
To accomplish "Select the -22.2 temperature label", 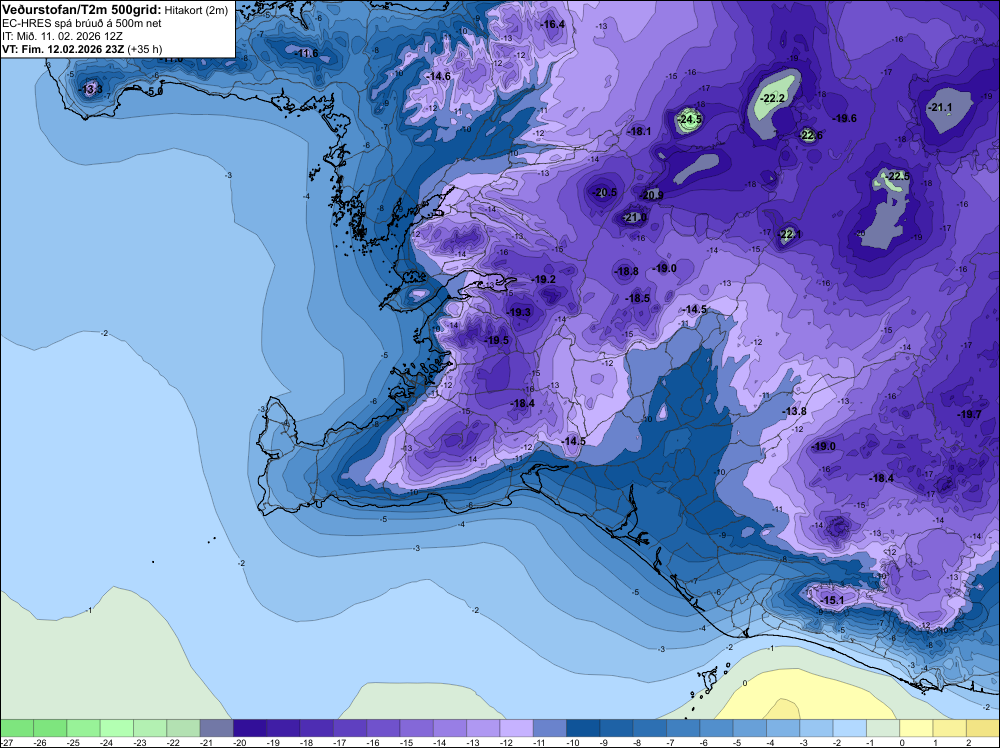I will [774, 98].
